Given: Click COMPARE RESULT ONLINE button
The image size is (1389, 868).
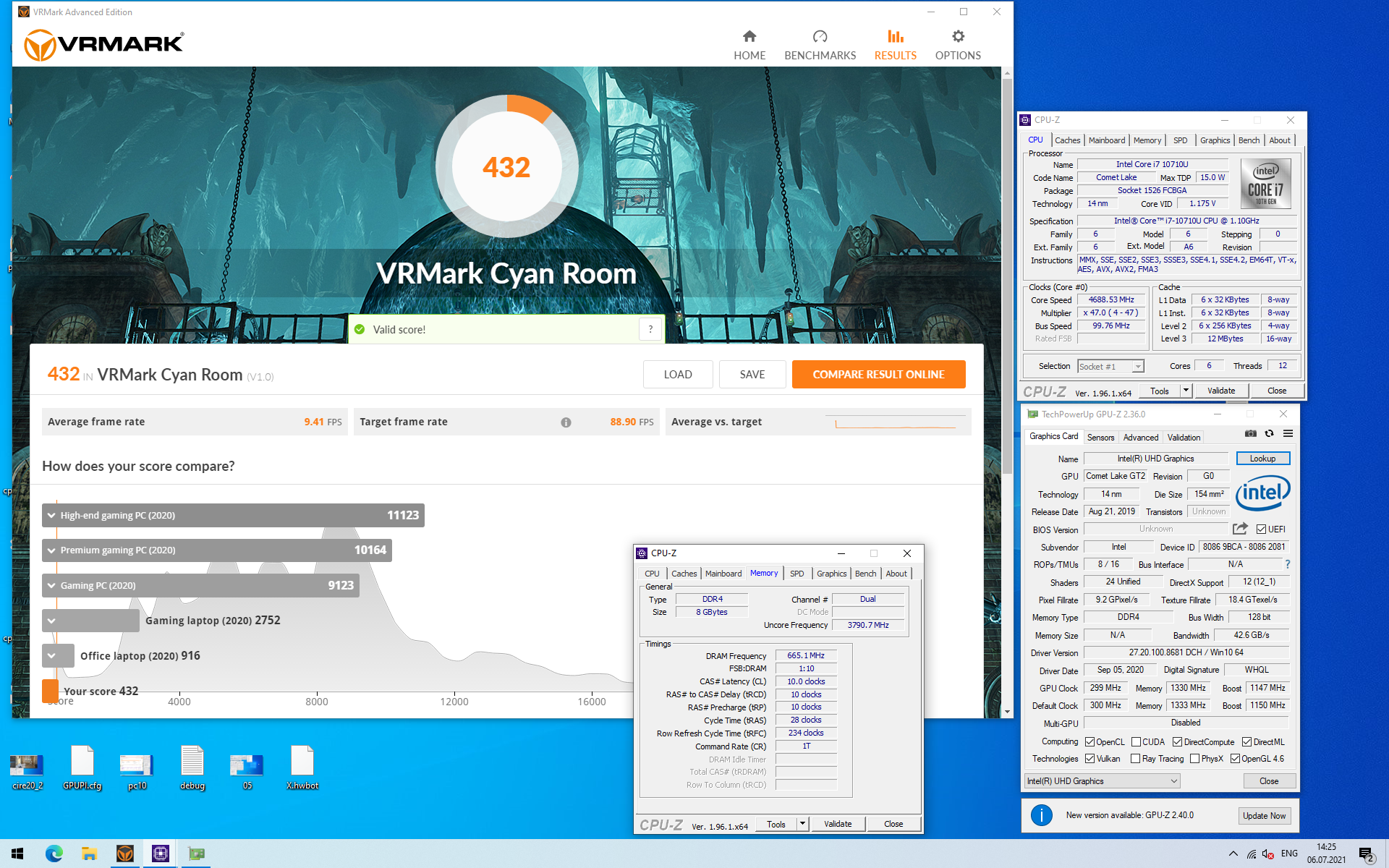Looking at the screenshot, I should tap(878, 375).
